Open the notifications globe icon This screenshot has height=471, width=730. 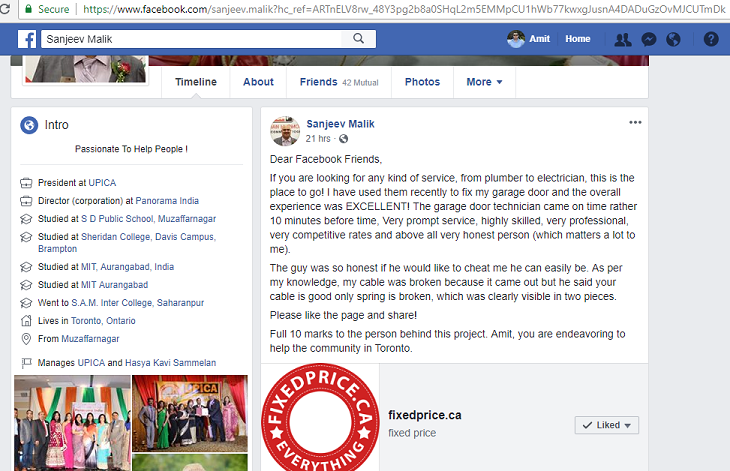click(673, 39)
